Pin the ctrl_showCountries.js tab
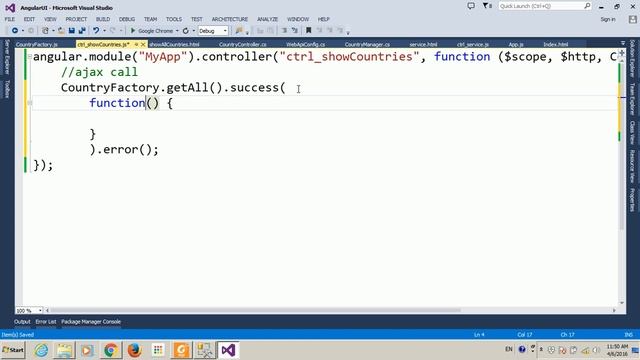The width and height of the screenshot is (640, 360). pyautogui.click(x=136, y=44)
